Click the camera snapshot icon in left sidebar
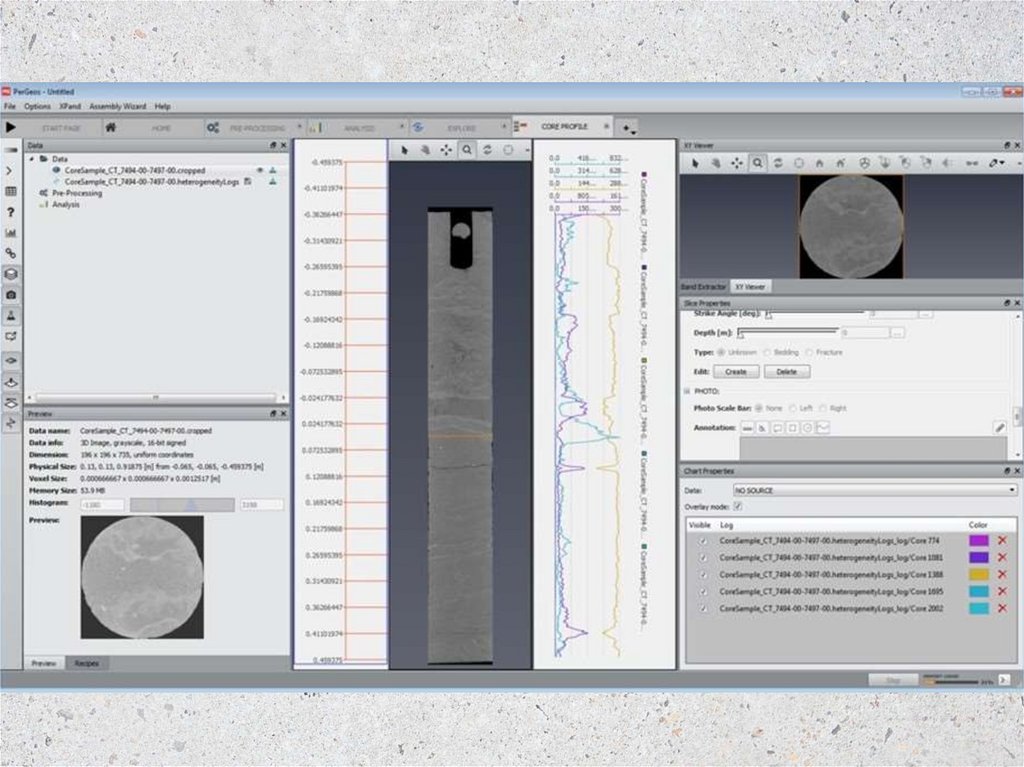Screen dimensions: 1024x767 11,295
